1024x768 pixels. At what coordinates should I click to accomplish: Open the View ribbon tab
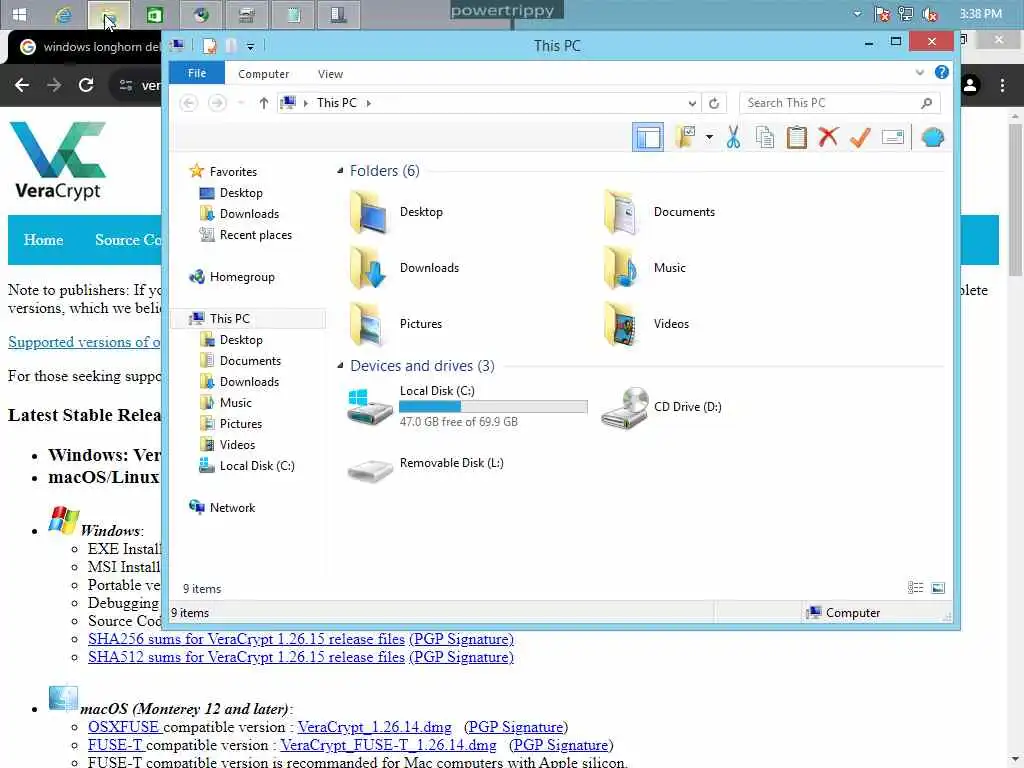point(330,74)
